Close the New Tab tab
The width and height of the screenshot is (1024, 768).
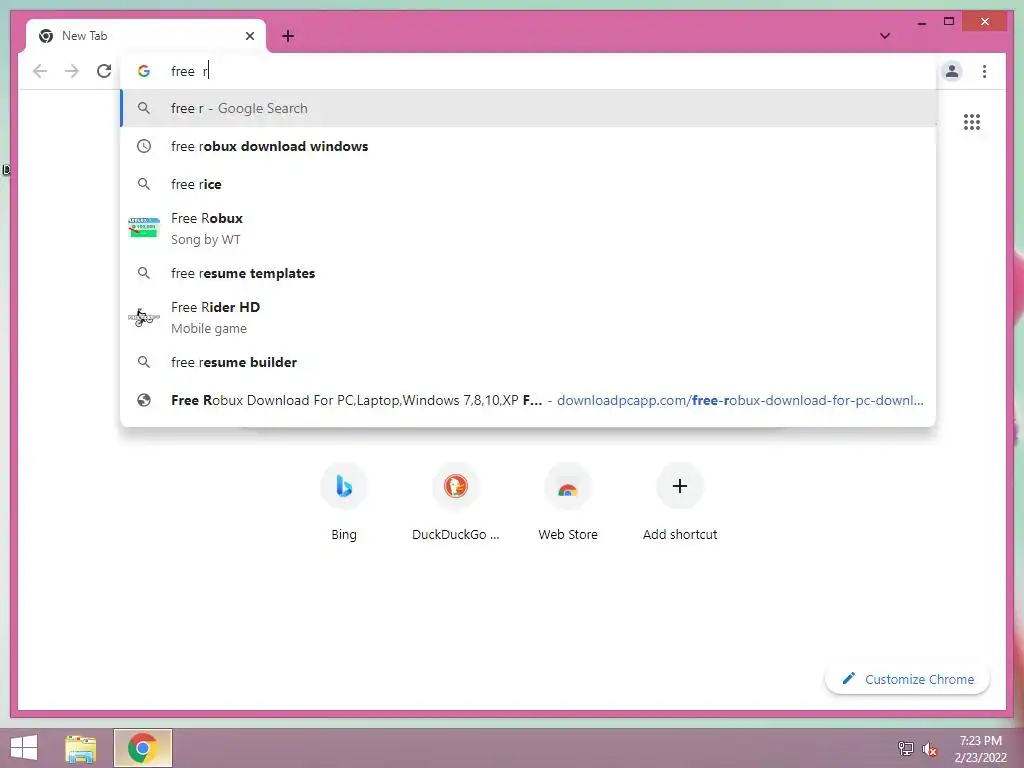(249, 36)
